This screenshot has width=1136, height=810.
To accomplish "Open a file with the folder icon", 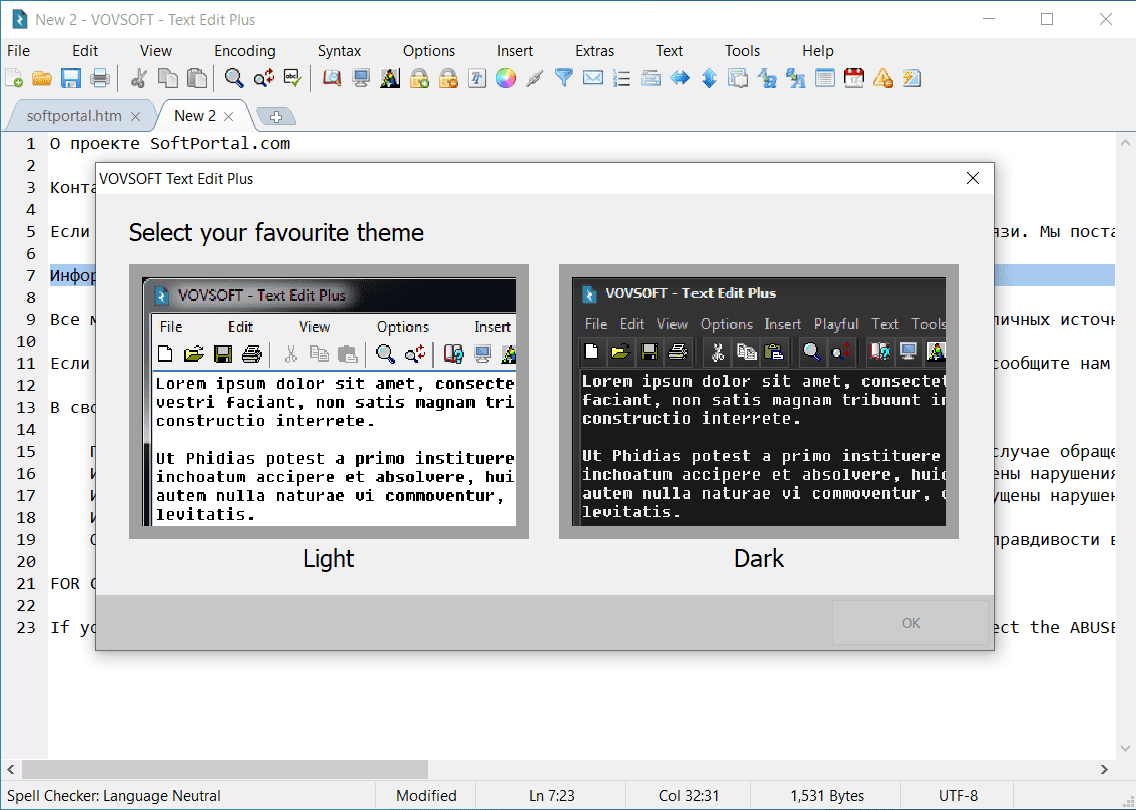I will click(x=42, y=78).
